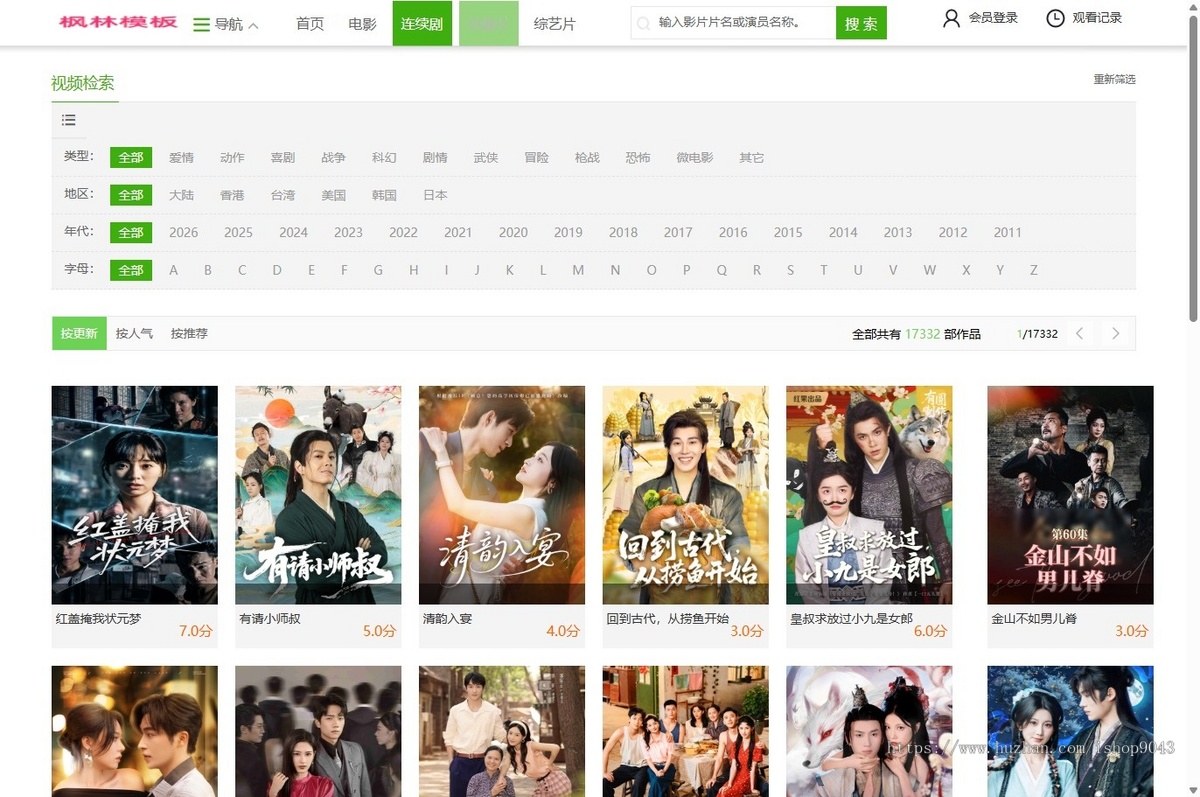Open 清韵入宴 poster thumbnail

502,495
